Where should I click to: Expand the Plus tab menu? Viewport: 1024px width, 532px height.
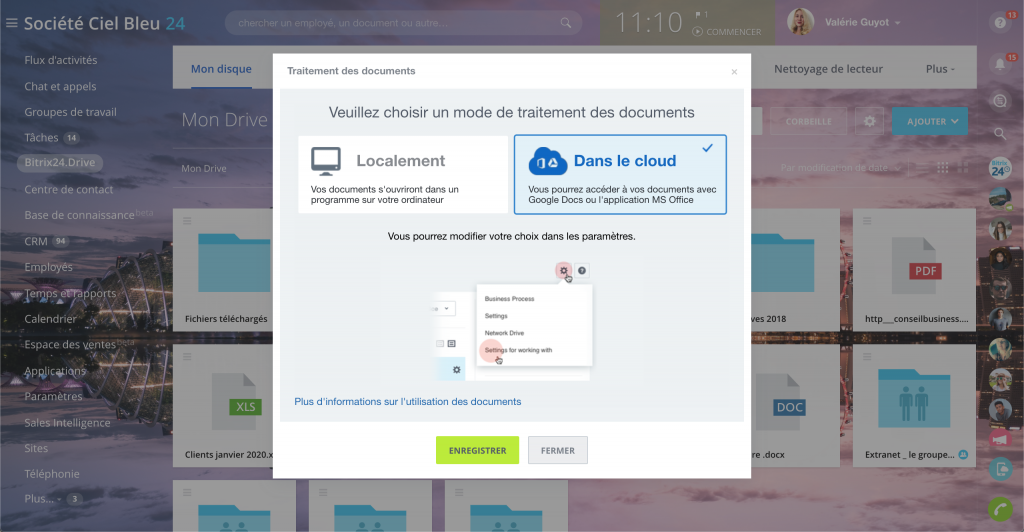(939, 69)
